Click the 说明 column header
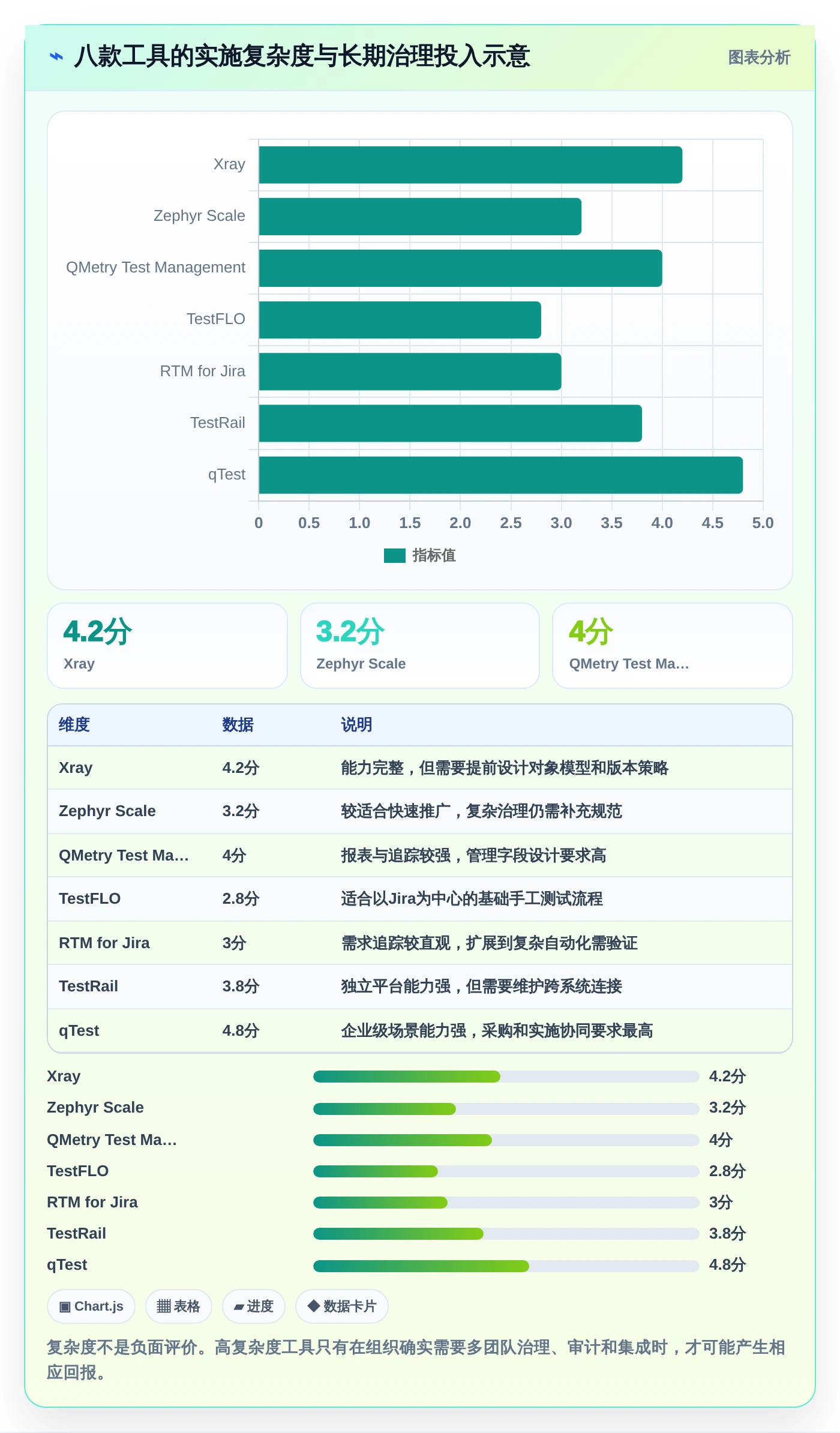Viewport: 840px width, 1433px height. [x=356, y=724]
